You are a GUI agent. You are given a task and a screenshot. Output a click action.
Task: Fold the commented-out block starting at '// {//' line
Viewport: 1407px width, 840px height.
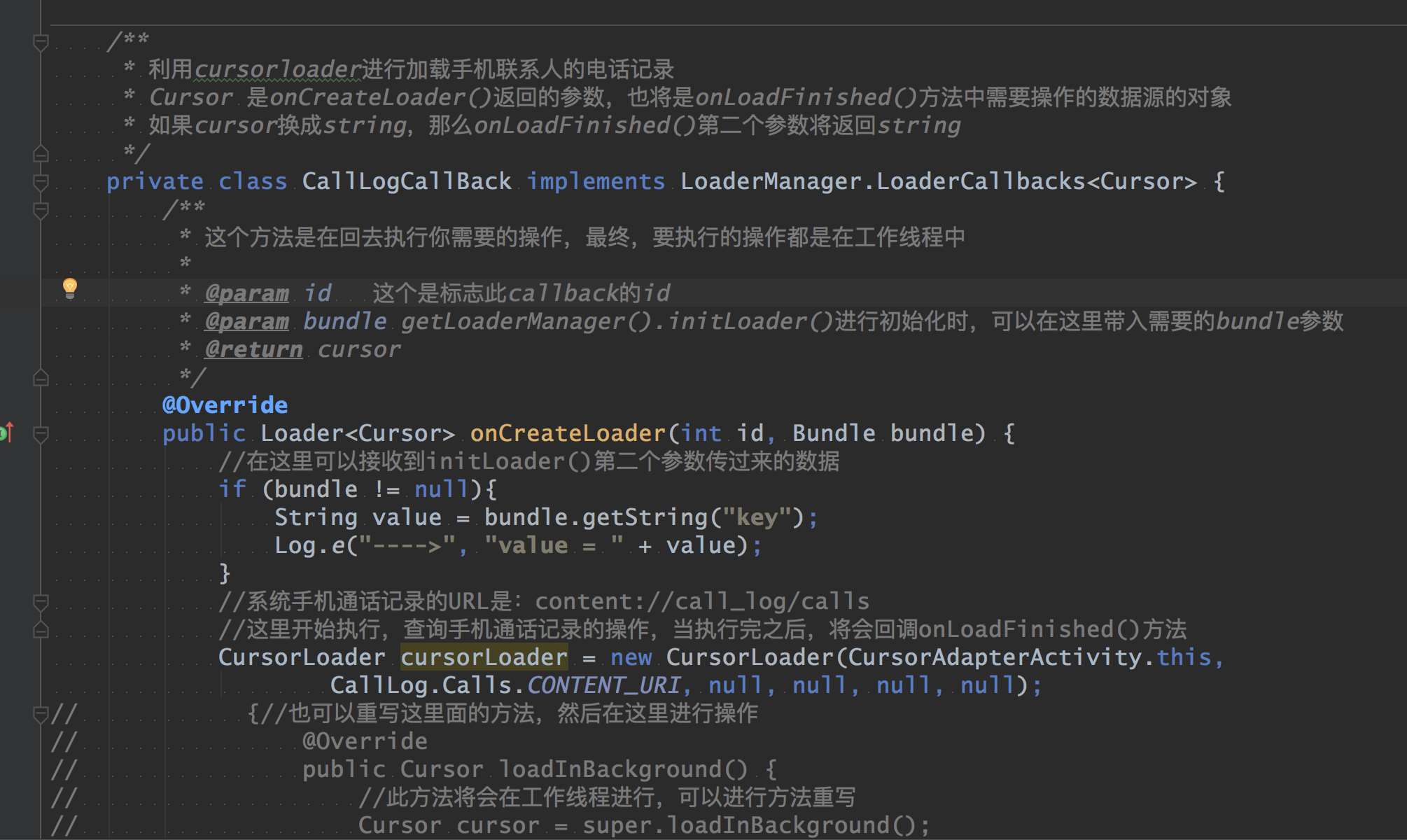click(x=41, y=714)
